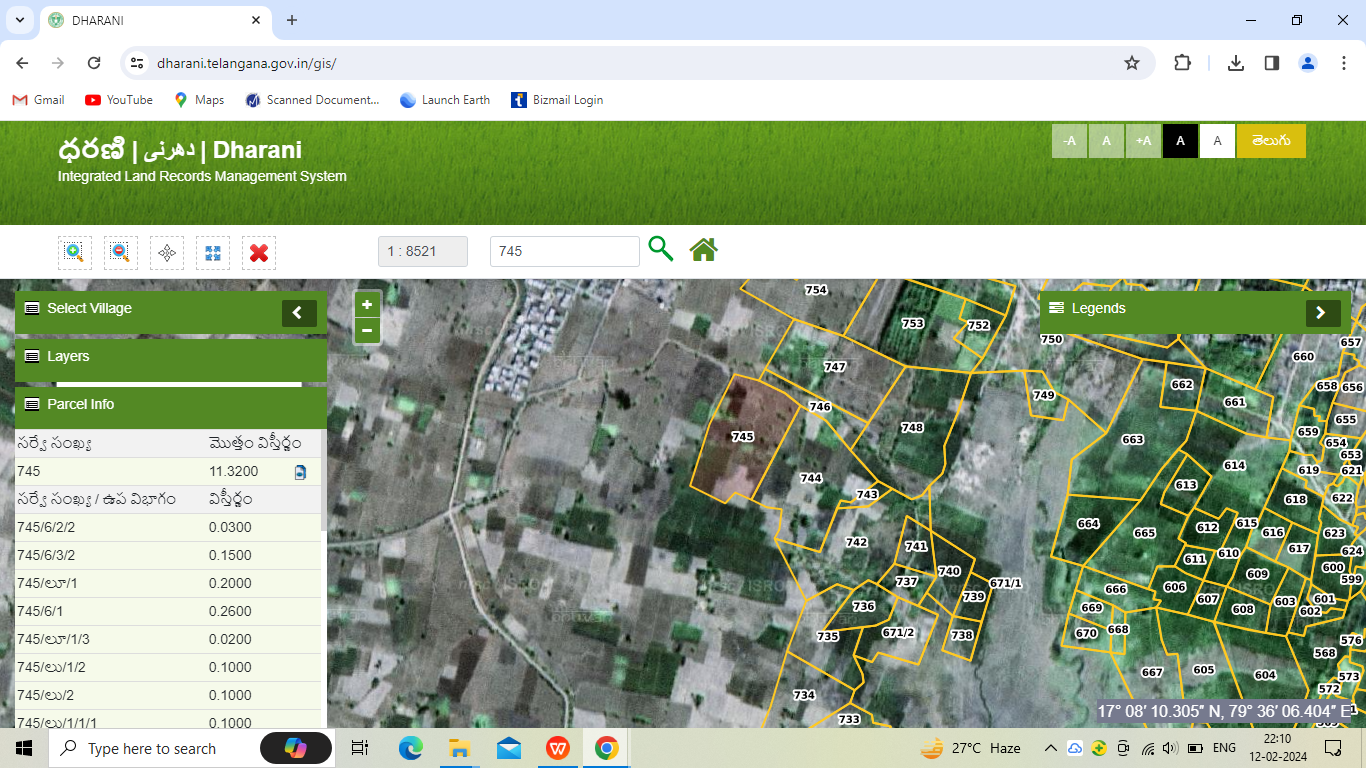Click the survey number search field

(564, 252)
